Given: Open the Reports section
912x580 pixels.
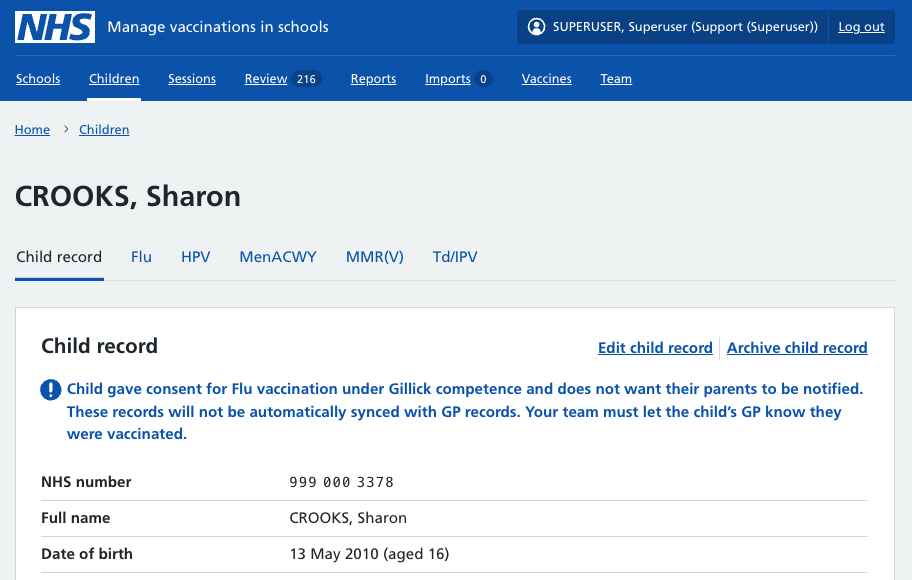Looking at the screenshot, I should (373, 79).
